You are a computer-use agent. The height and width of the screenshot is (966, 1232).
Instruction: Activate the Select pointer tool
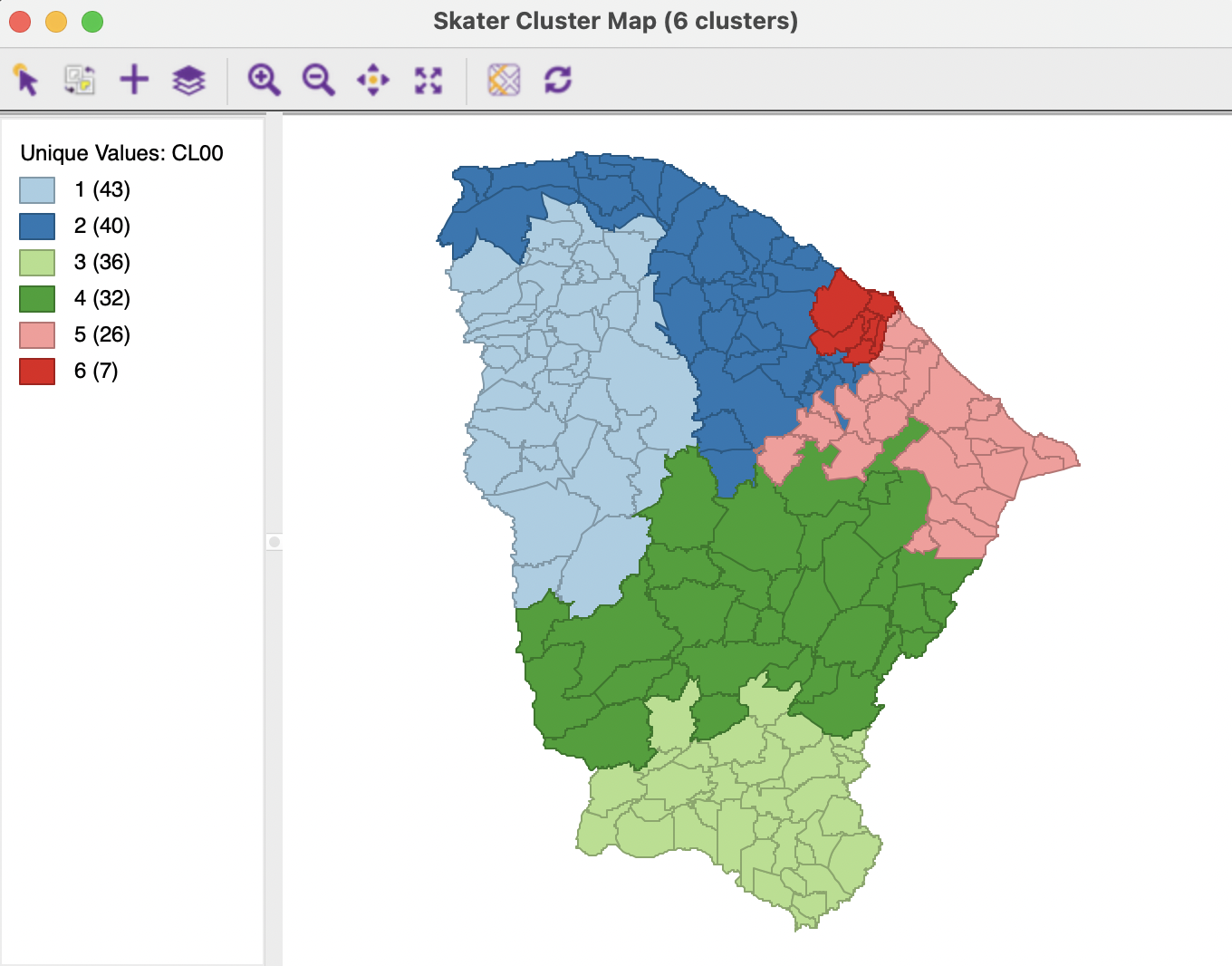pyautogui.click(x=26, y=80)
